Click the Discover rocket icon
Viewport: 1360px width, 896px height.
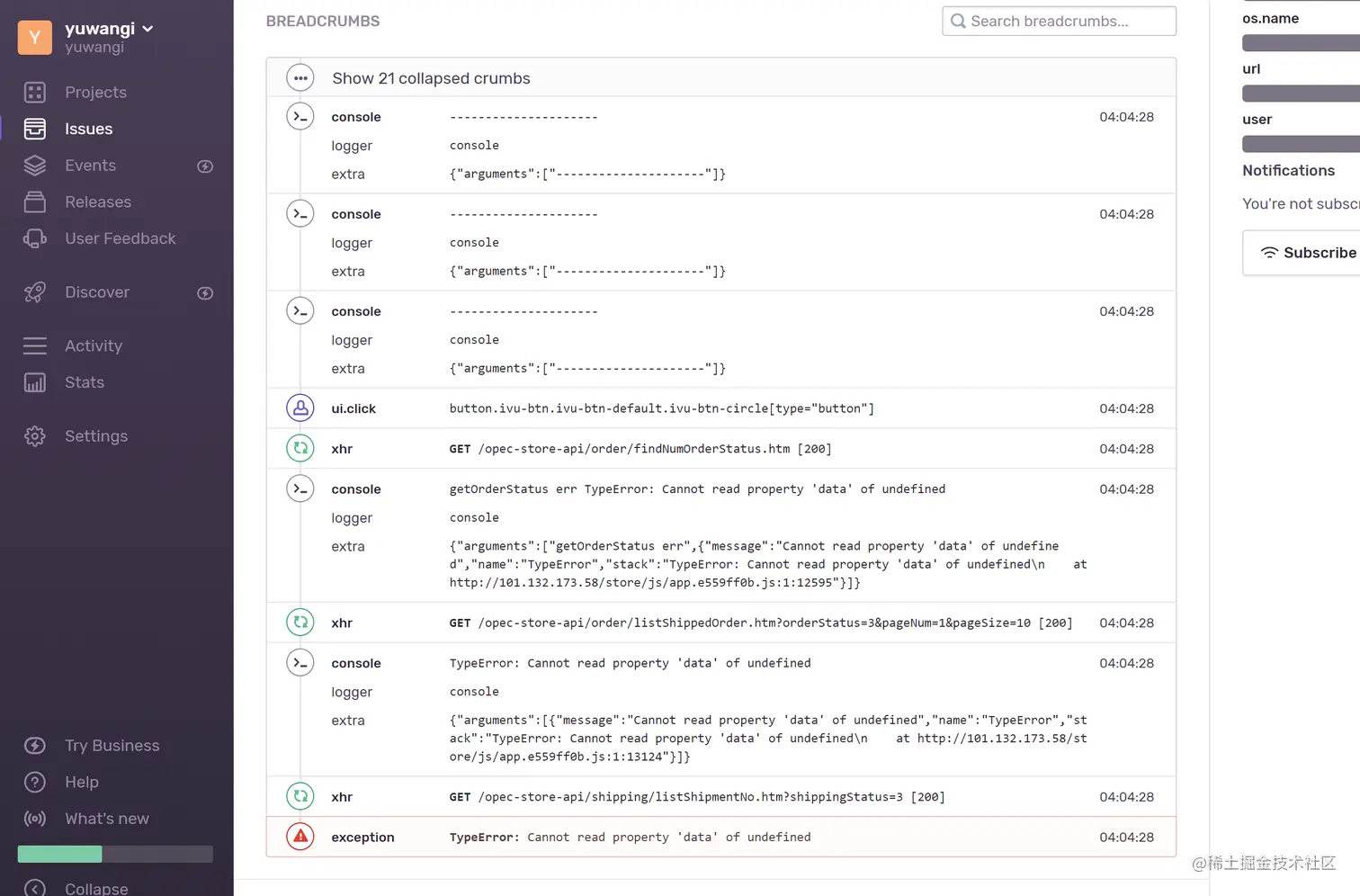pos(35,292)
